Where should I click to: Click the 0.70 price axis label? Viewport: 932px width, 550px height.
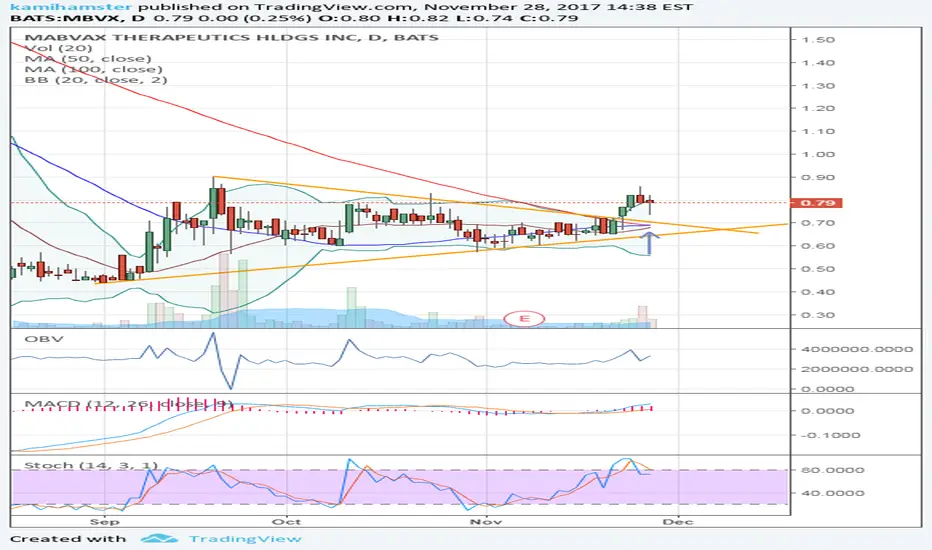coord(818,223)
